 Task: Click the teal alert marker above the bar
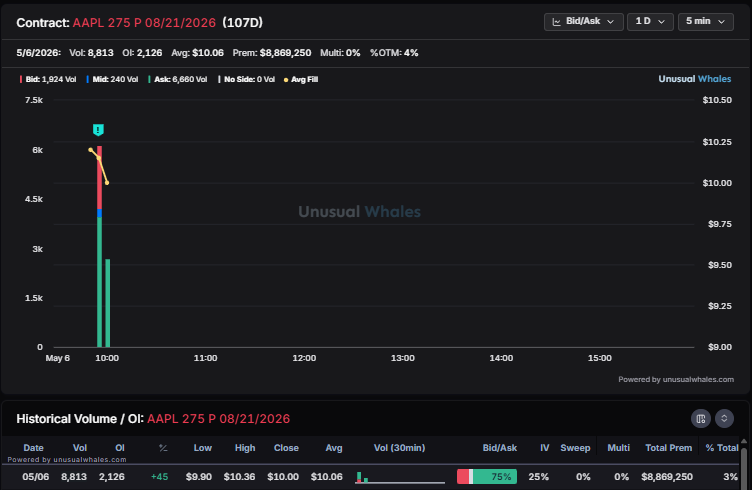98,129
